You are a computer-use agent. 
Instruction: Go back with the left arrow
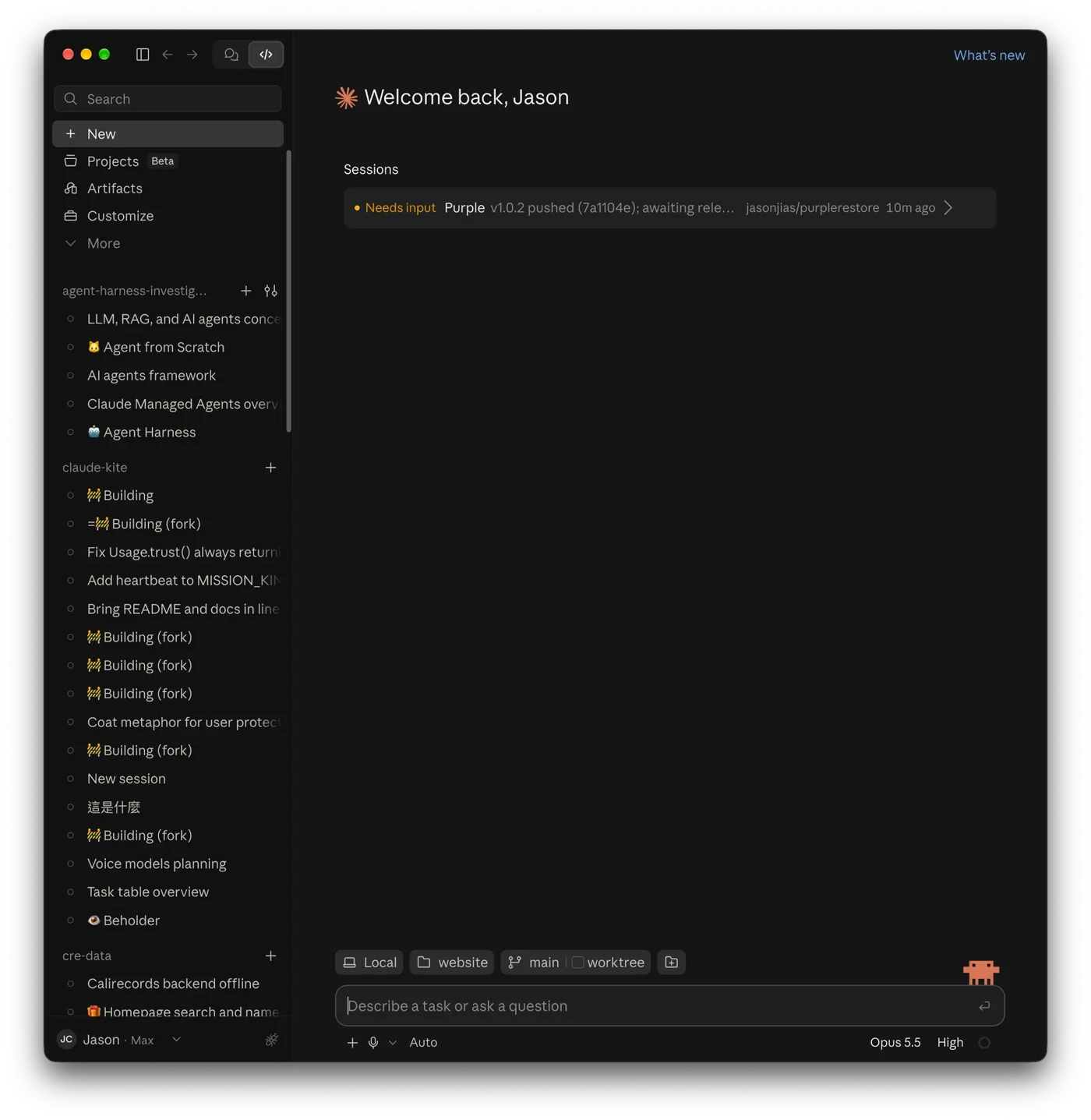click(x=168, y=55)
